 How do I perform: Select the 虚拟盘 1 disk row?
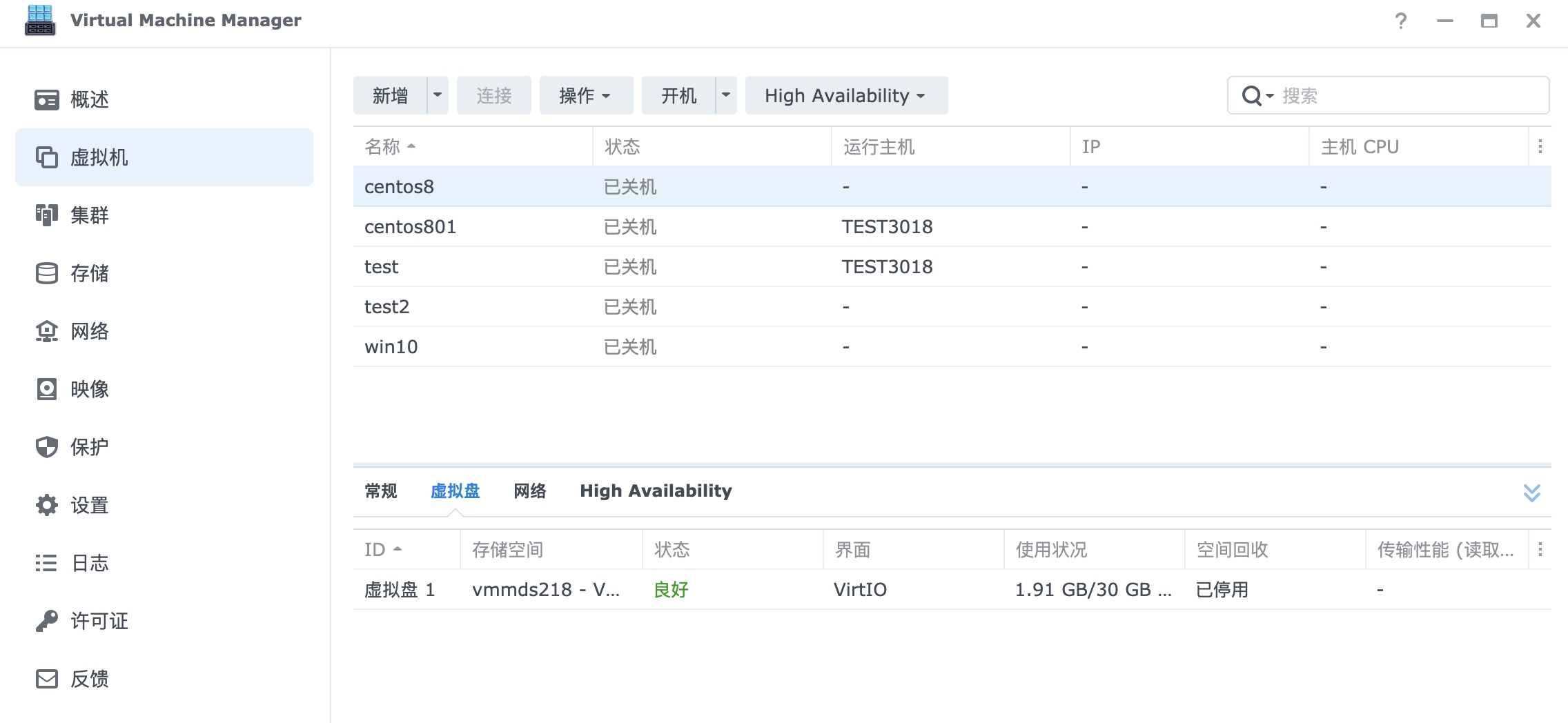tap(952, 589)
